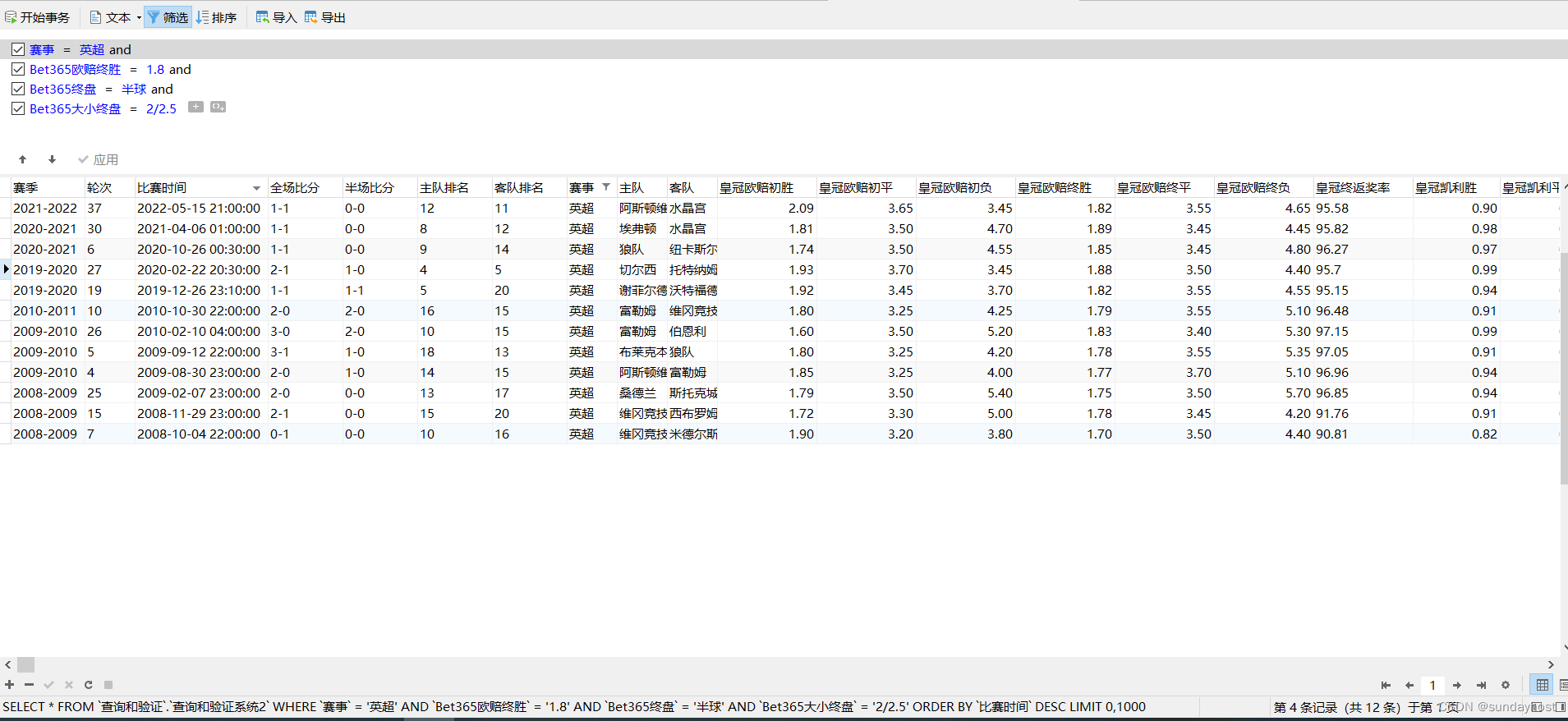Open page settings gear icon
Image resolution: width=1568 pixels, height=721 pixels.
[1505, 685]
